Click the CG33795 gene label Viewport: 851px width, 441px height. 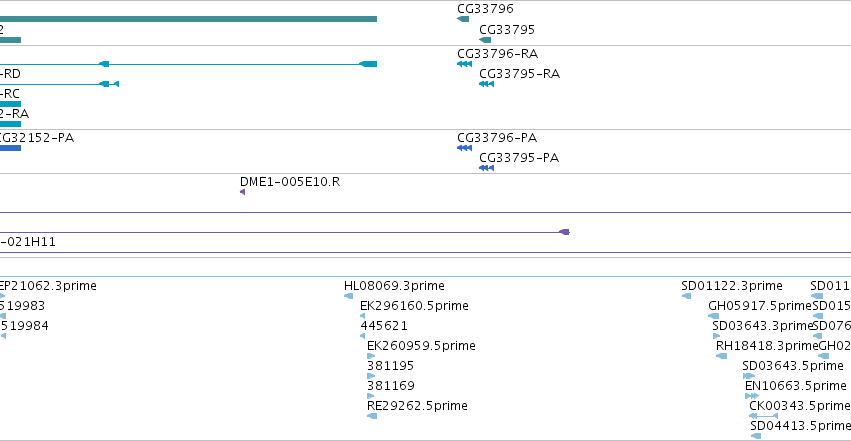click(507, 29)
